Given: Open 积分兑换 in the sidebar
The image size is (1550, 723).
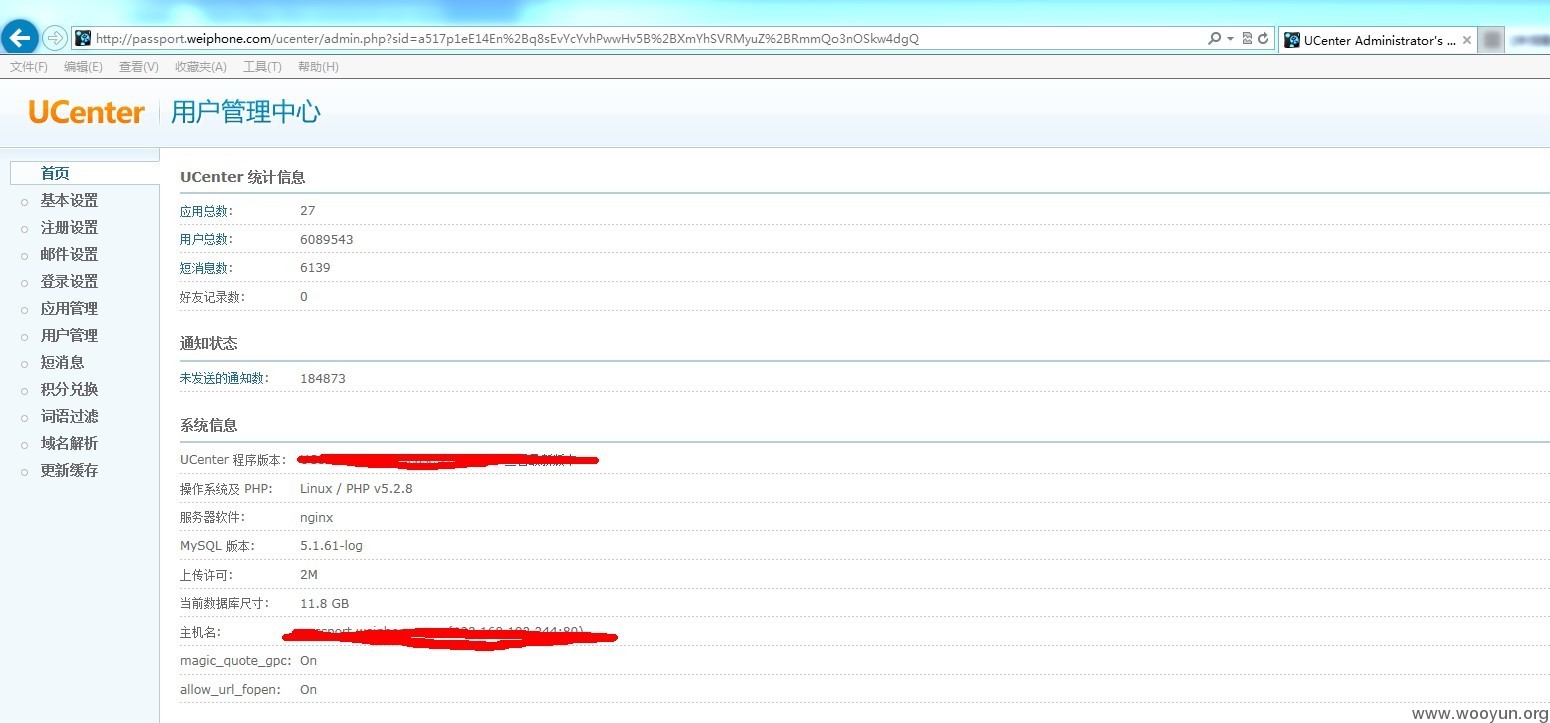Looking at the screenshot, I should [x=69, y=389].
